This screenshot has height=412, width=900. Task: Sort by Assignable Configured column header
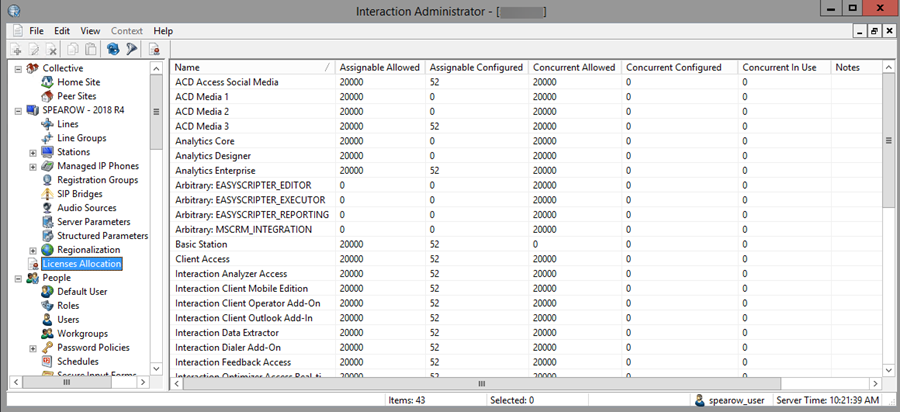tap(476, 67)
